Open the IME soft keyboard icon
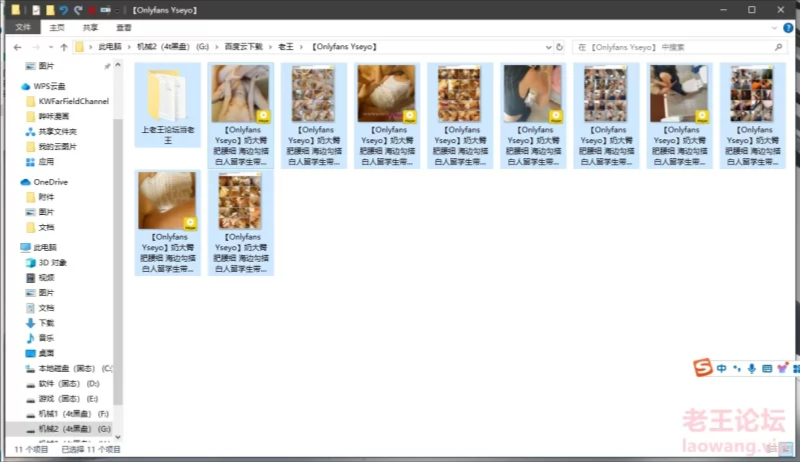The height and width of the screenshot is (462, 800). 767,368
